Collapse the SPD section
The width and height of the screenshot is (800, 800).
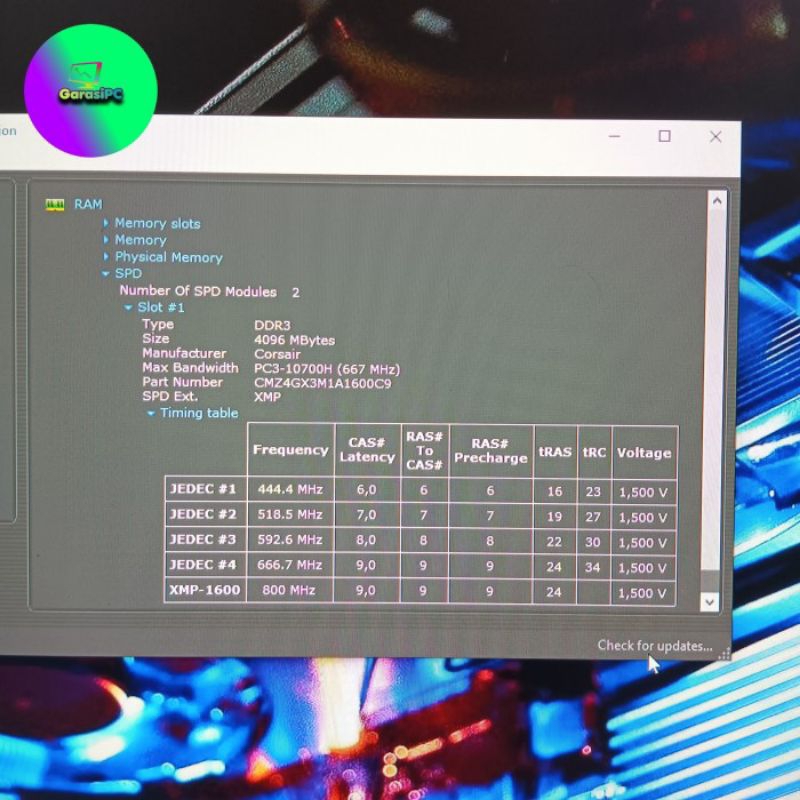coord(106,273)
